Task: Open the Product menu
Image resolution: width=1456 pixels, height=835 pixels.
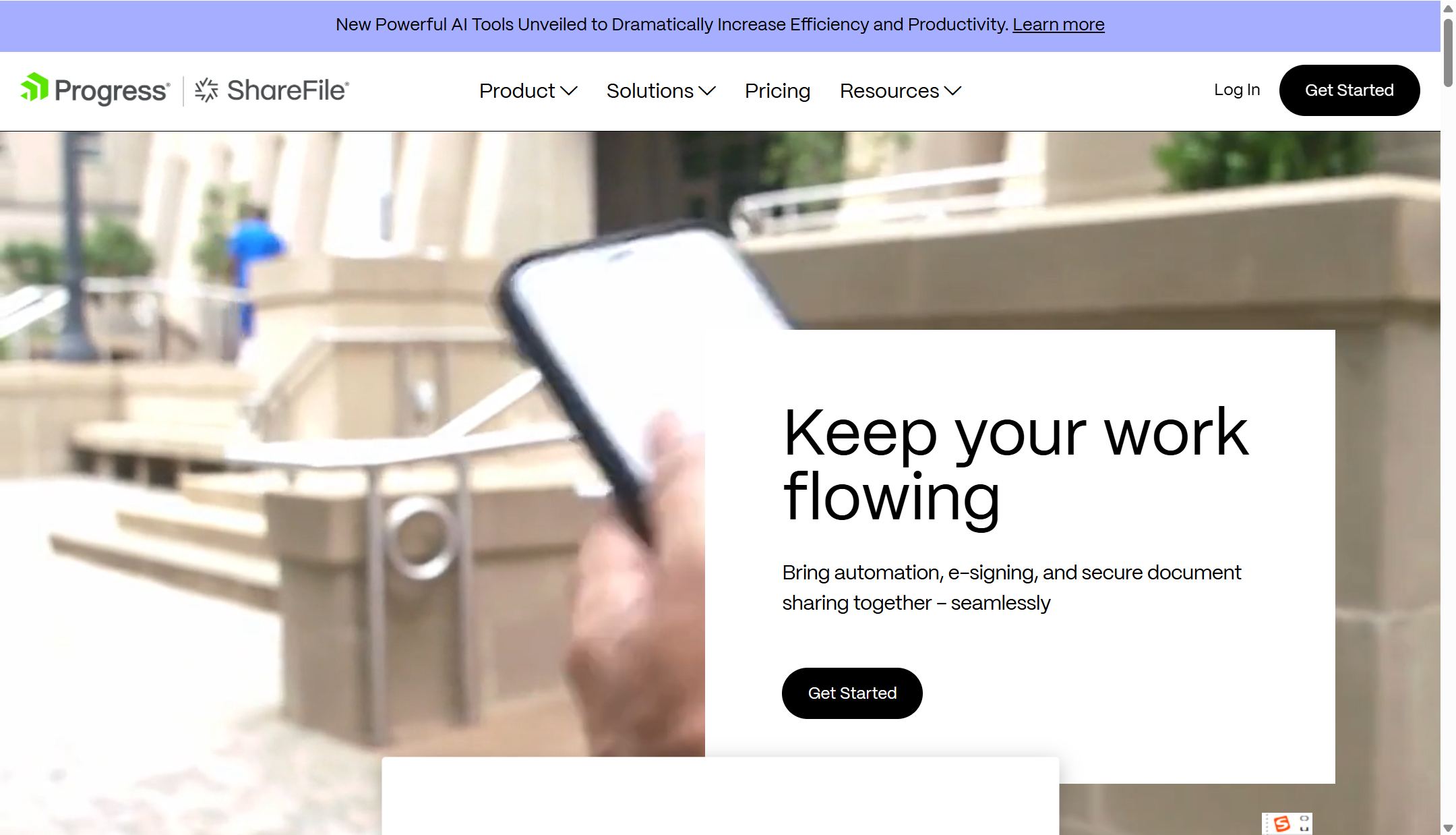Action: 528,90
